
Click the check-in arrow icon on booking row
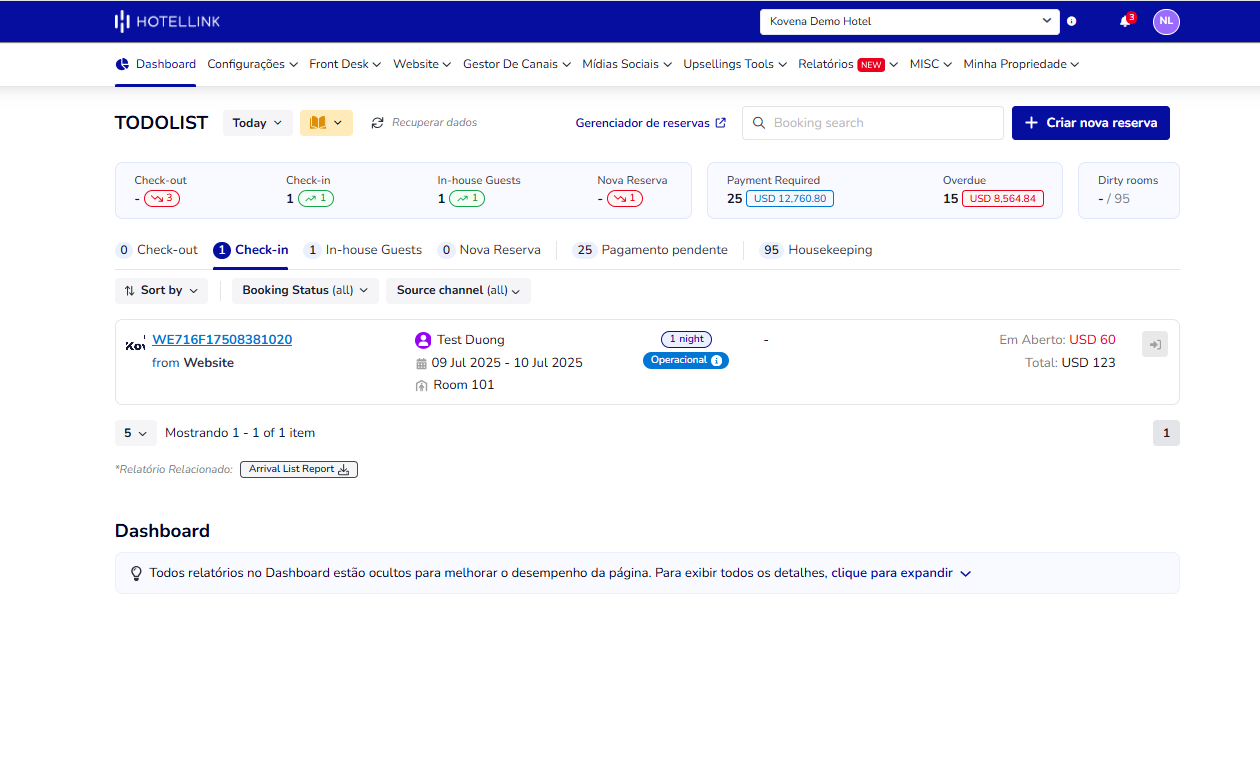(1155, 344)
